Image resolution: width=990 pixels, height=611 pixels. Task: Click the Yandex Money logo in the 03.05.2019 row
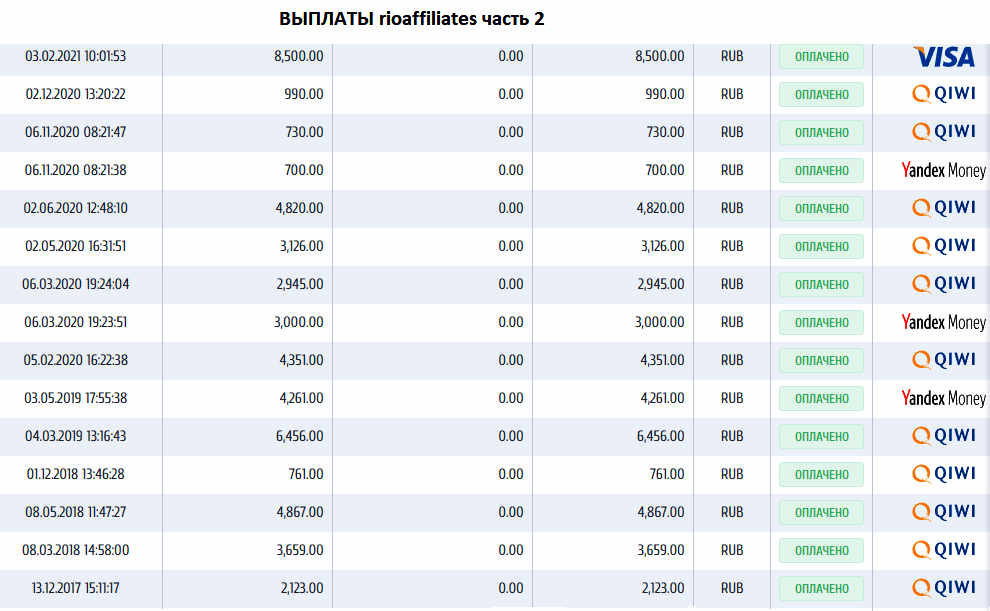tap(943, 398)
